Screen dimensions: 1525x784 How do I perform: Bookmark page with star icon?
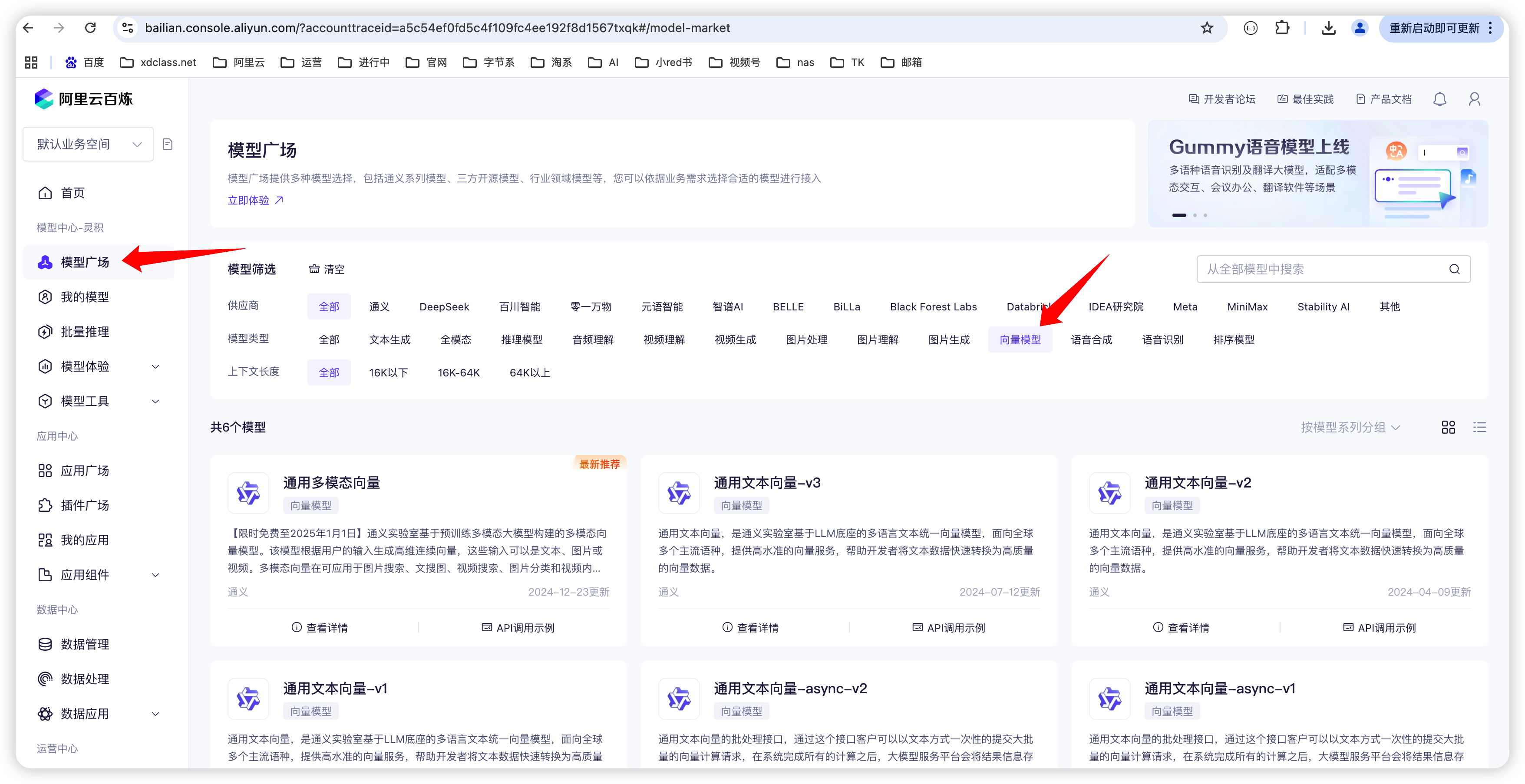pos(1207,28)
